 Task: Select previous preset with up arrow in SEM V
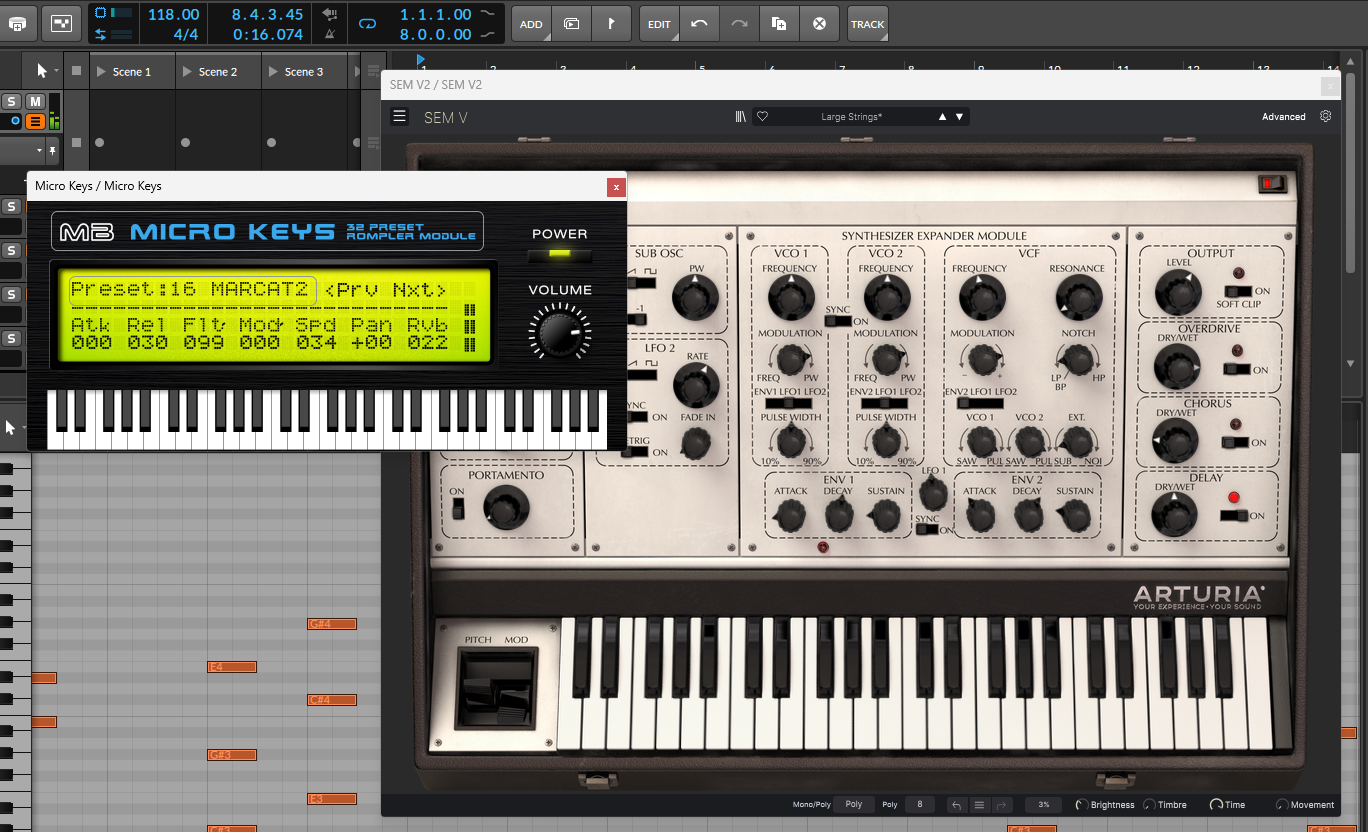tap(942, 117)
